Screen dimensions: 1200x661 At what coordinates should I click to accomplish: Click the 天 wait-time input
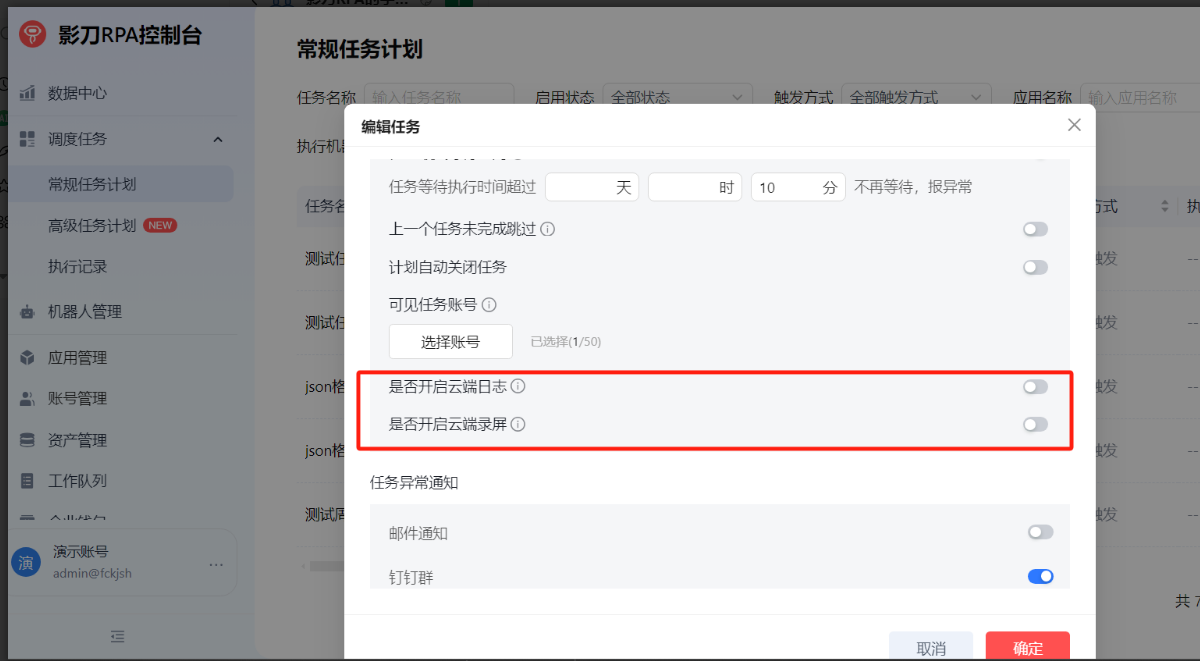[x=592, y=187]
